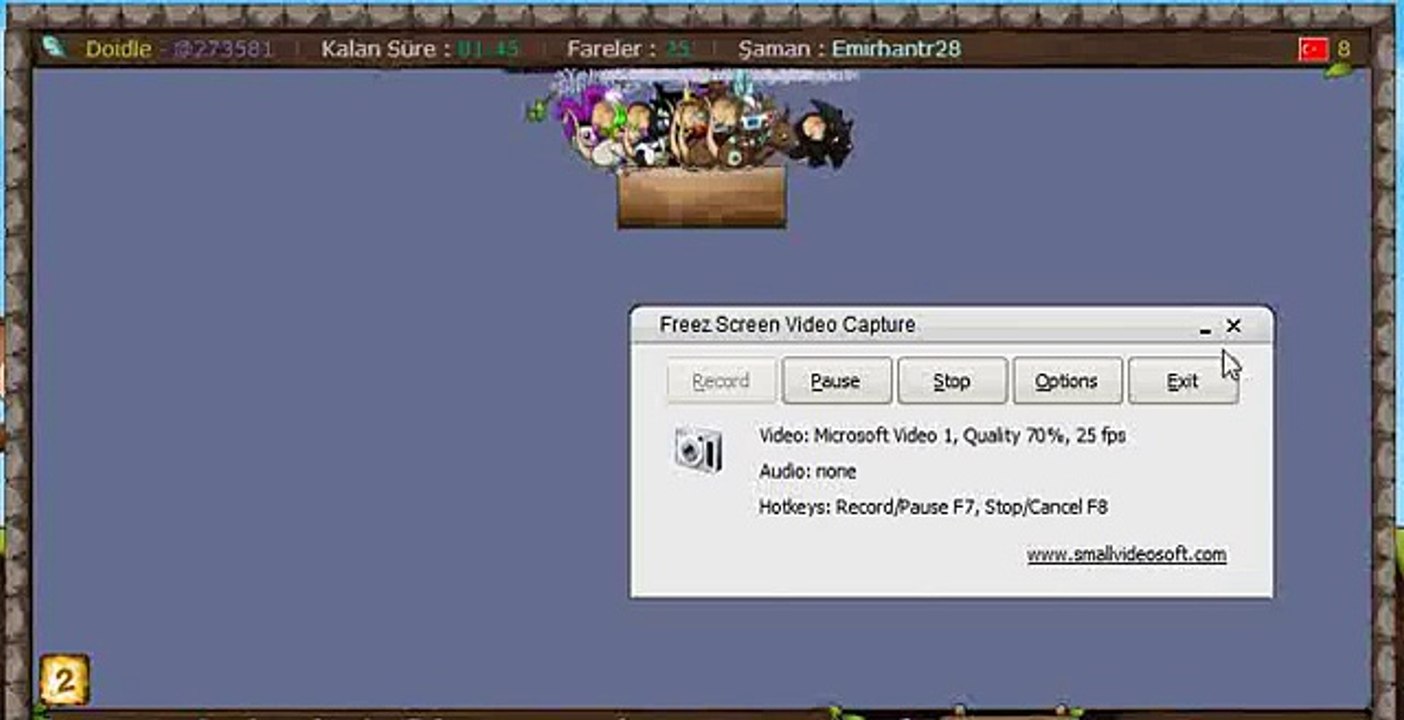Stop the recording with Stop button
Viewport: 1404px width, 720px height.
coord(952,381)
